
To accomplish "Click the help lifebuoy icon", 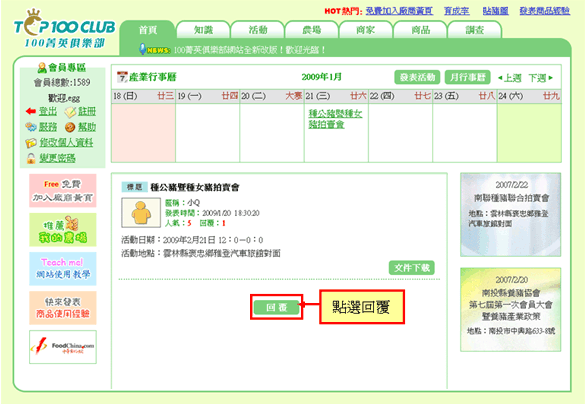I will pyautogui.click(x=70, y=127).
